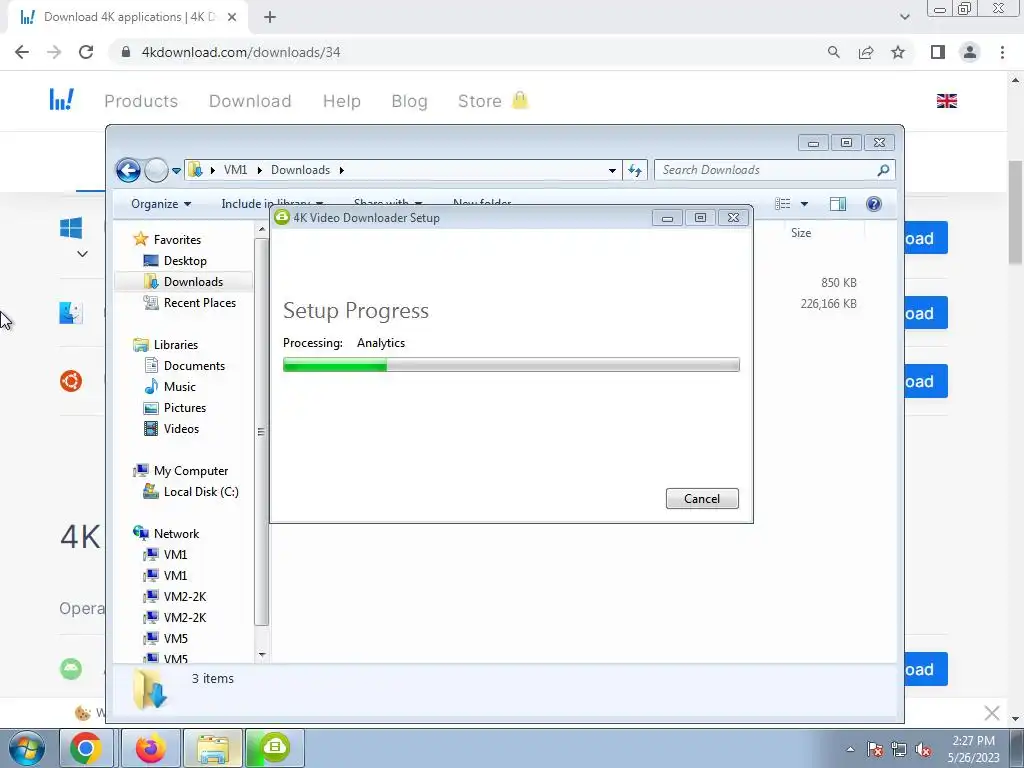Select Documents library
The image size is (1024, 768).
[x=194, y=366]
